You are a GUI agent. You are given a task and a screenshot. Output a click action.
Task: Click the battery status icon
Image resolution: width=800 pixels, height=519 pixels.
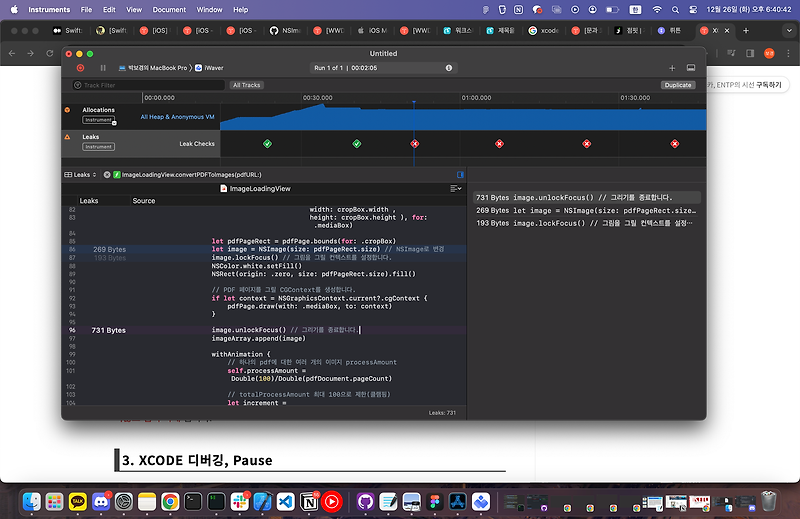click(612, 9)
